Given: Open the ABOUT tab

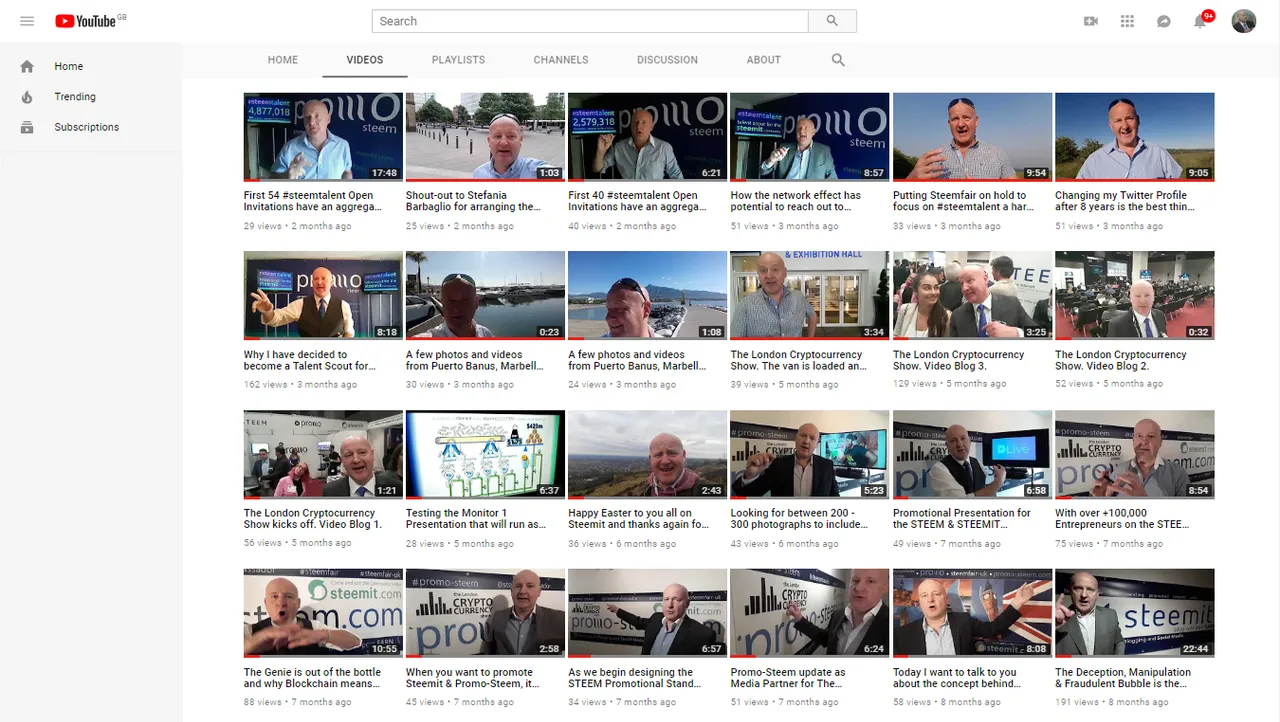Looking at the screenshot, I should [764, 60].
